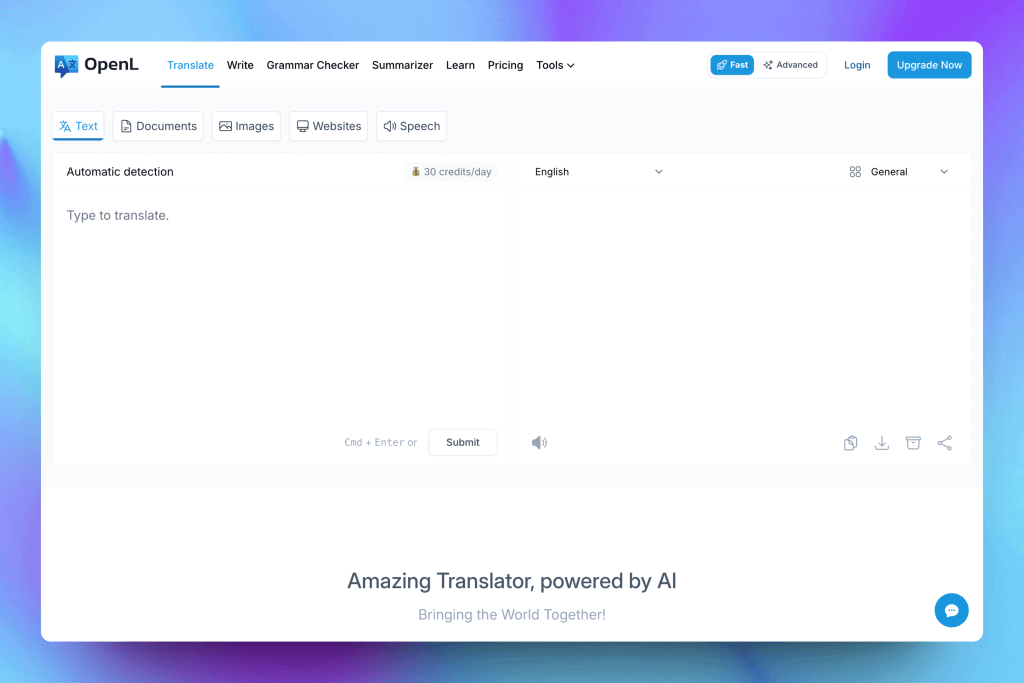Switch to the Documents tab
This screenshot has width=1024, height=683.
(158, 126)
